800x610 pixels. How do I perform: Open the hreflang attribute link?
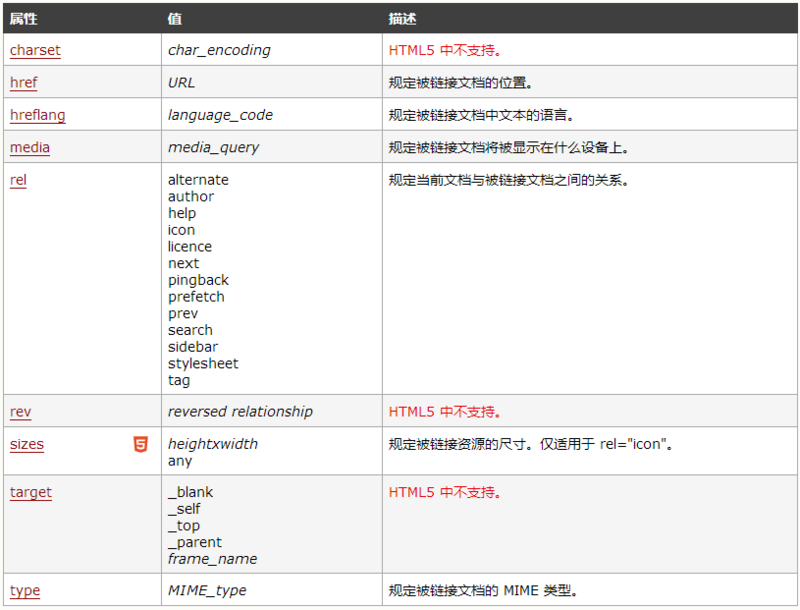pos(38,115)
